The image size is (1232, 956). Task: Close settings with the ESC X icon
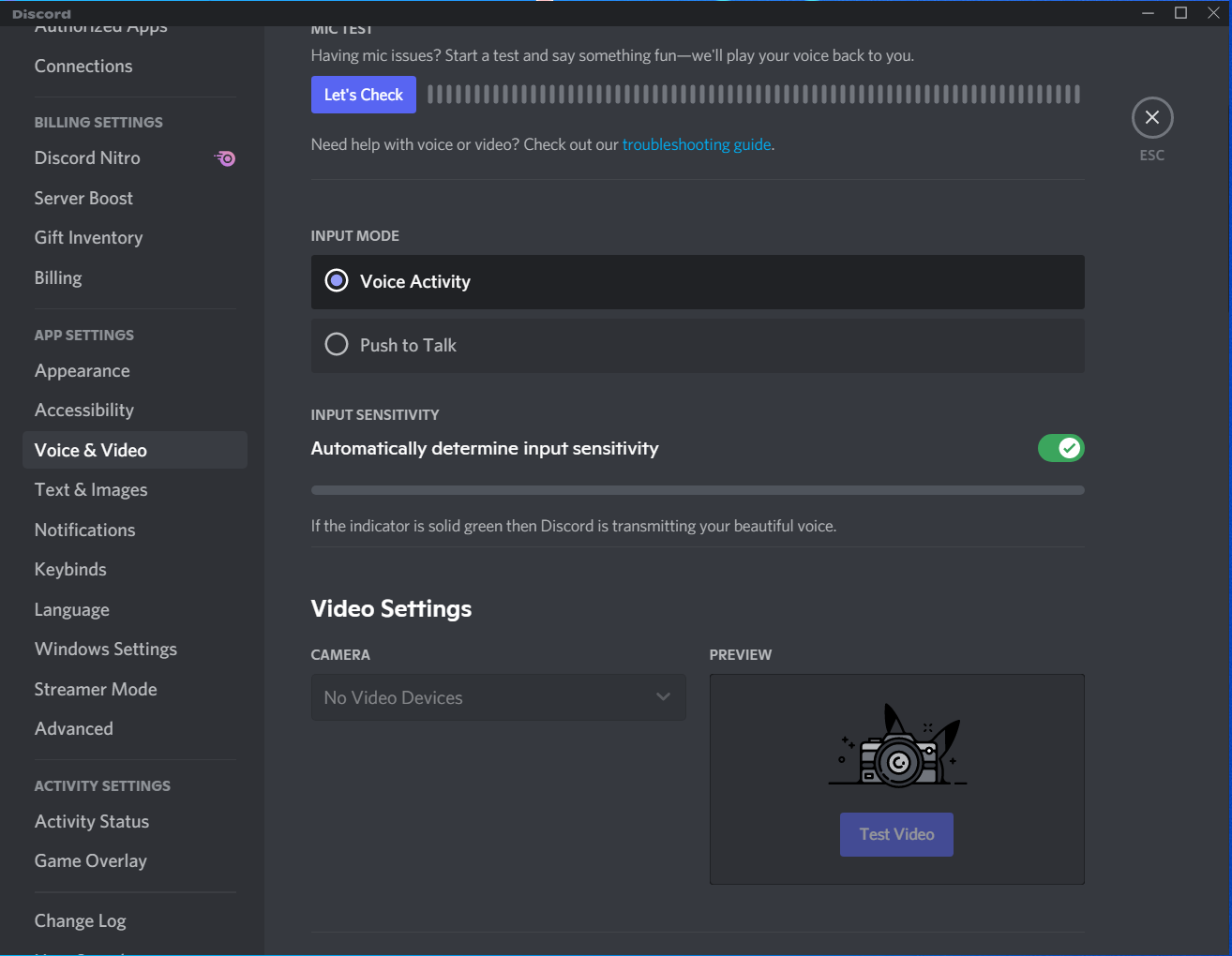[1151, 118]
